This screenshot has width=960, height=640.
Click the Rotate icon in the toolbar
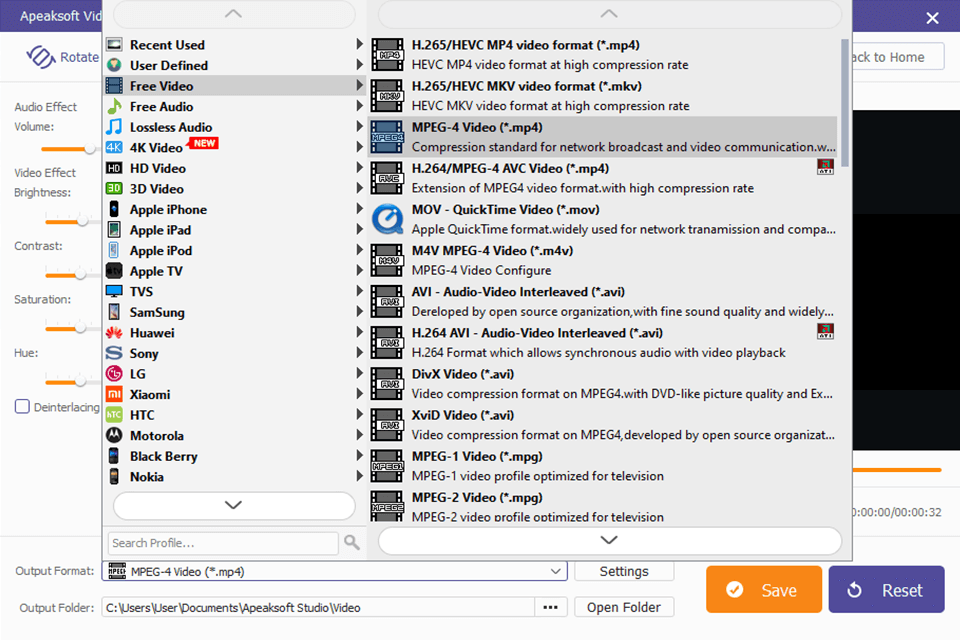click(x=40, y=57)
